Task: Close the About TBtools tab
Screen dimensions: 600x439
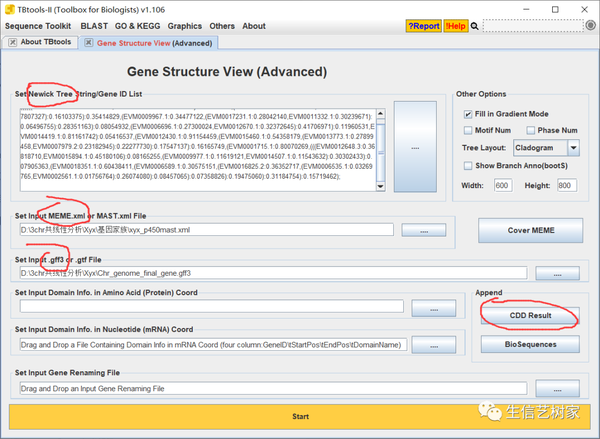Action: click(13, 42)
